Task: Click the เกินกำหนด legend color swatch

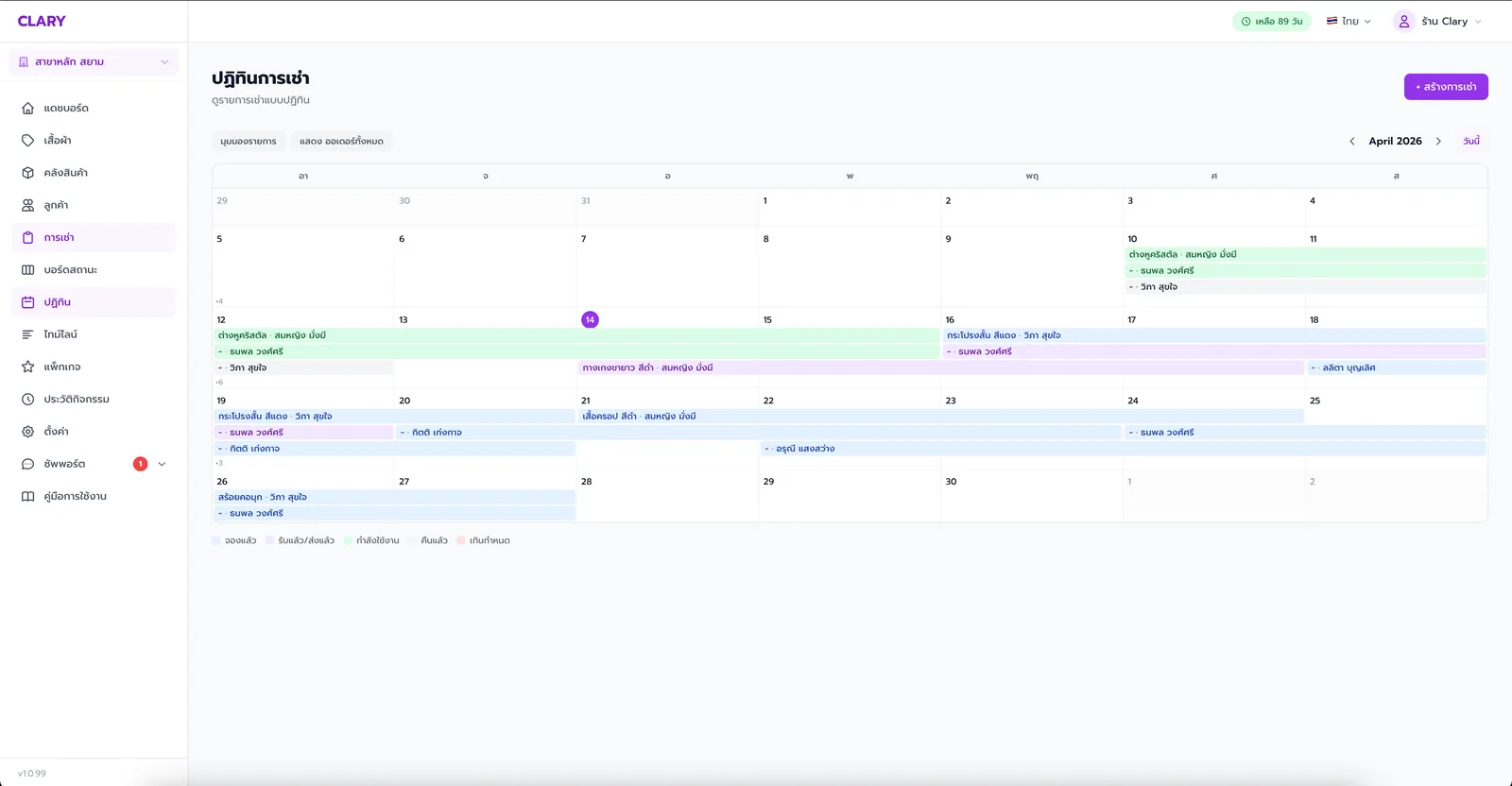Action: coord(461,540)
